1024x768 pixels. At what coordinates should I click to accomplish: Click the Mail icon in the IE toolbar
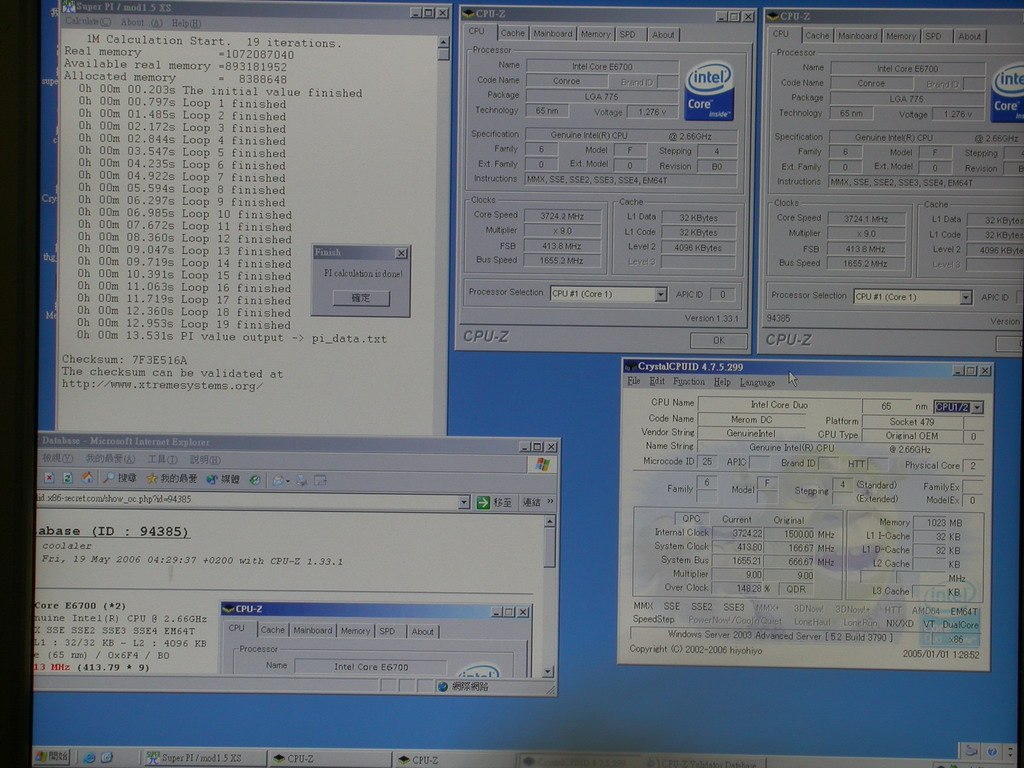tap(278, 481)
